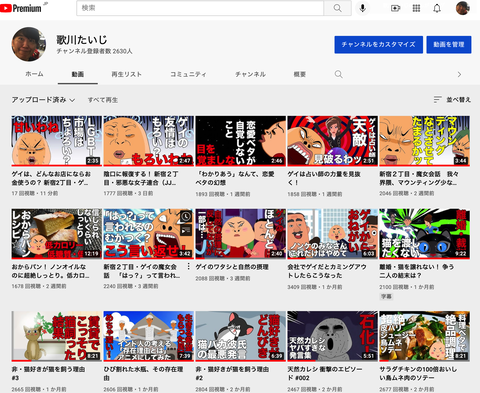Click title 「わかりあう」なんて、恋愛ベタの幻想
480x393 pixels.
point(235,178)
